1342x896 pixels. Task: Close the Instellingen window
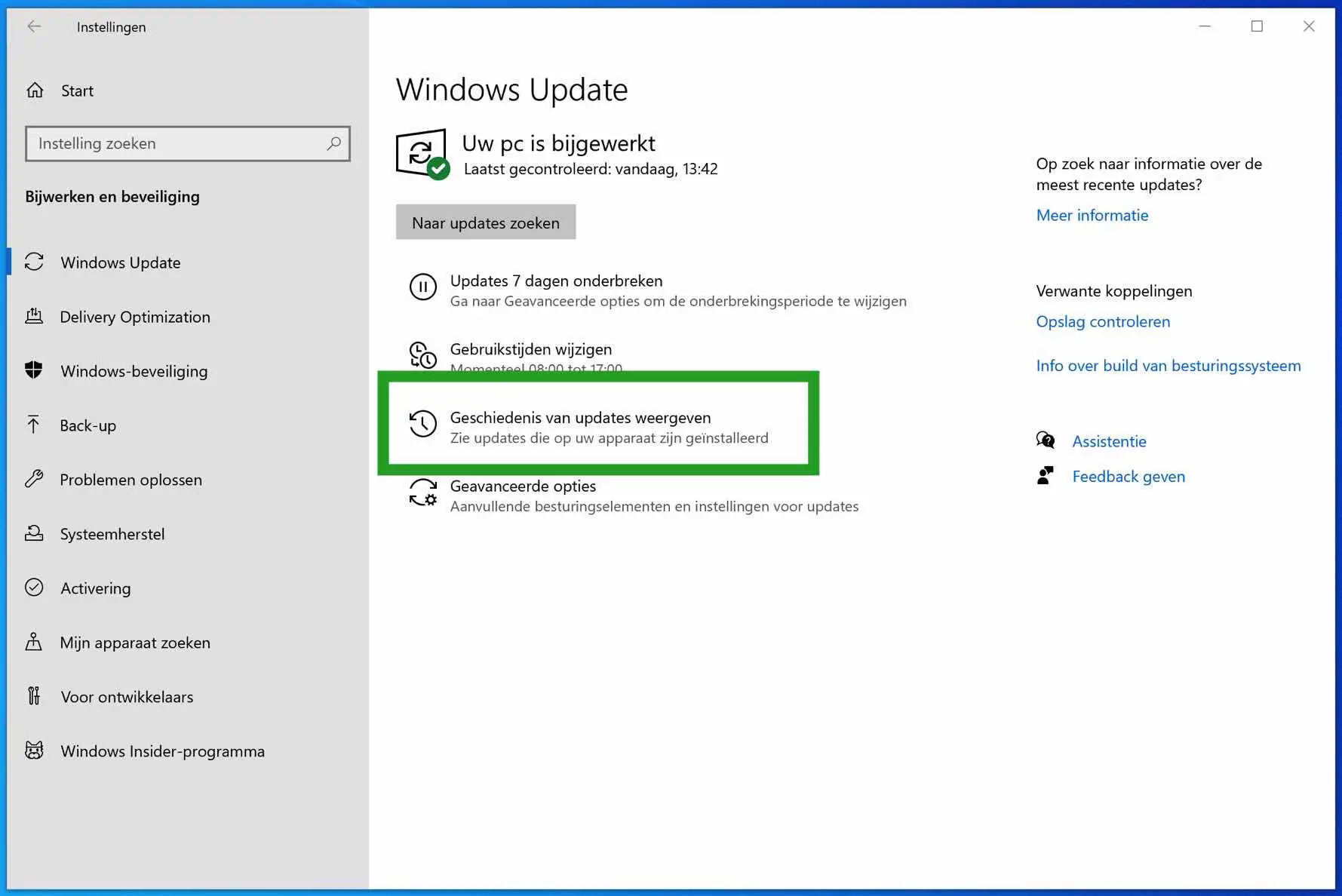click(1309, 26)
